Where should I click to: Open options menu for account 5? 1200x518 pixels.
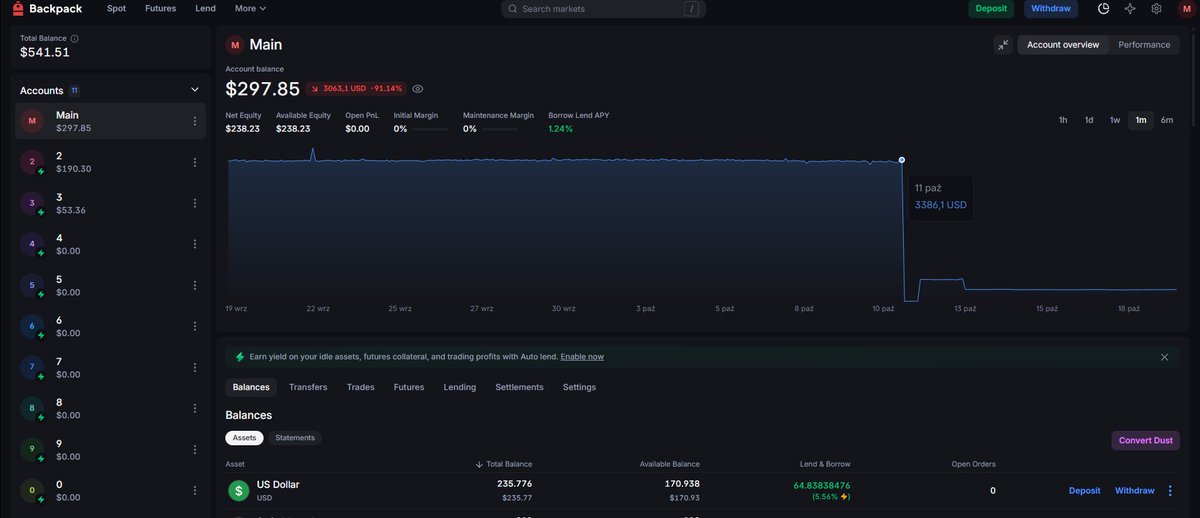[x=195, y=285]
